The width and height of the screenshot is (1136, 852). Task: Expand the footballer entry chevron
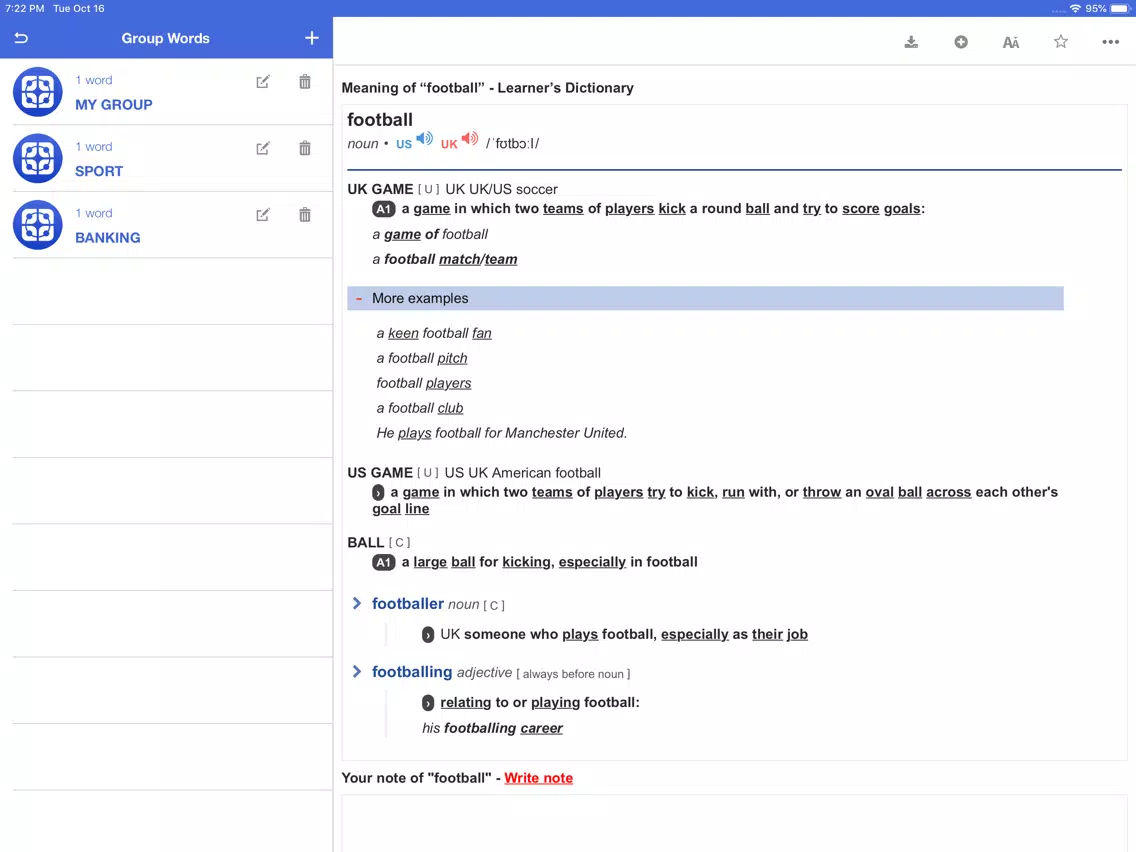point(356,604)
